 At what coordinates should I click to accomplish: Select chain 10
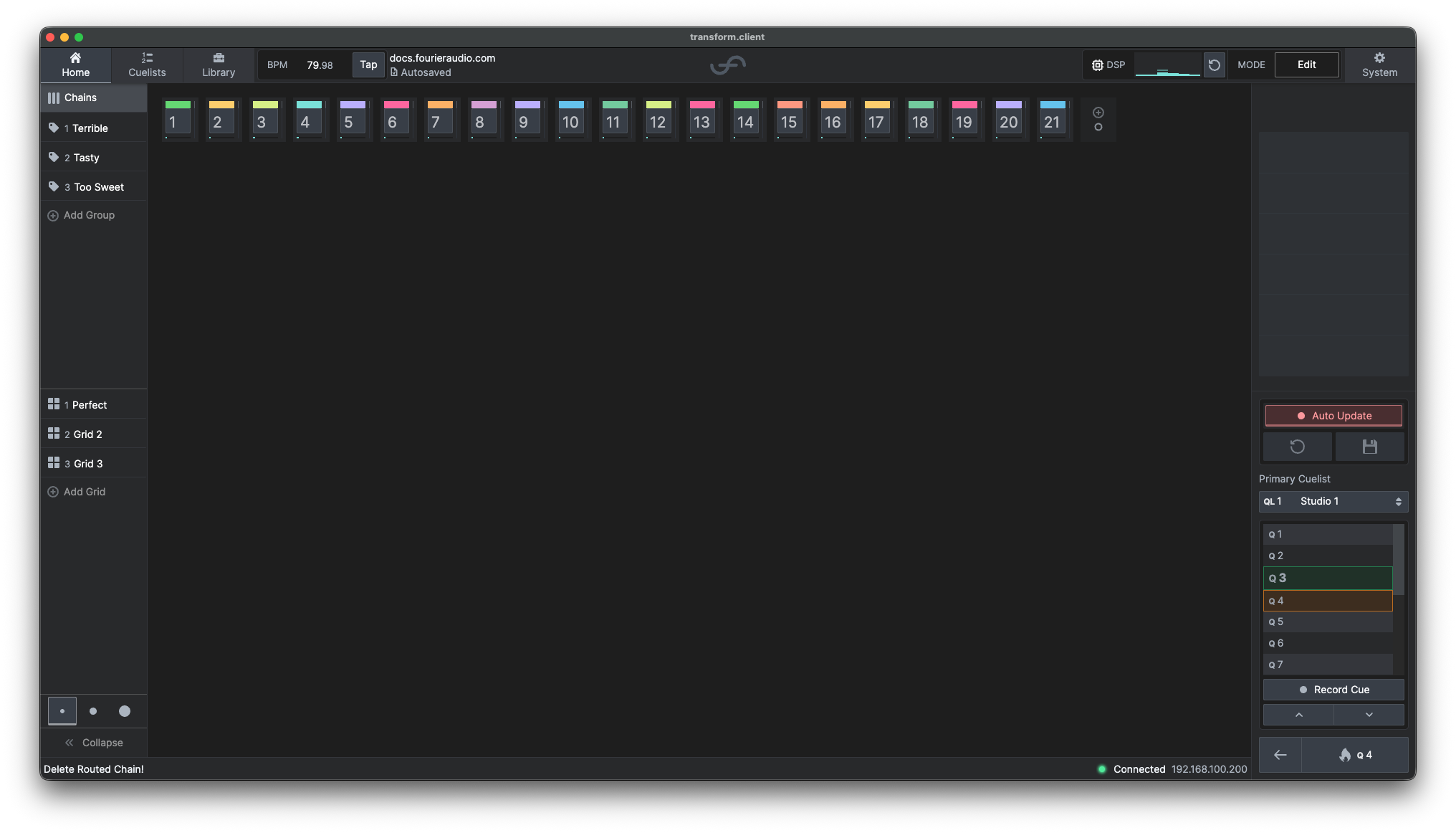[x=571, y=119]
